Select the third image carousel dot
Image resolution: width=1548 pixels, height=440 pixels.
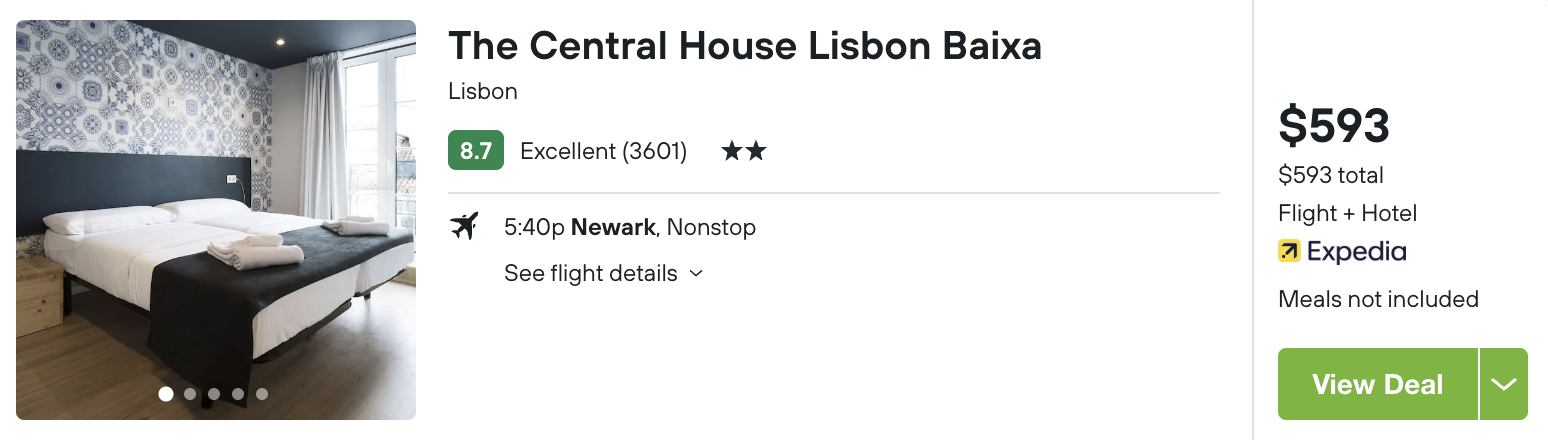click(x=214, y=394)
